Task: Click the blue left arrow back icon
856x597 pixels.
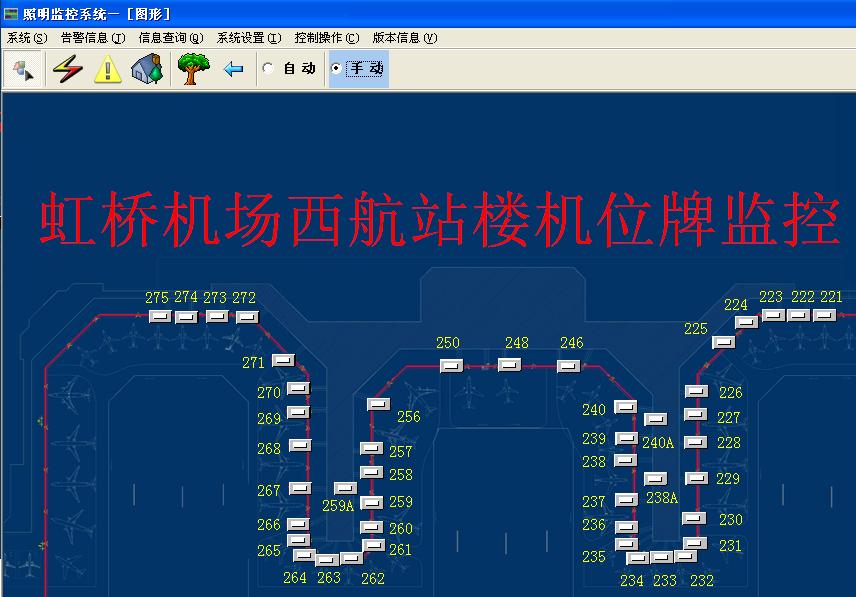Action: [233, 69]
